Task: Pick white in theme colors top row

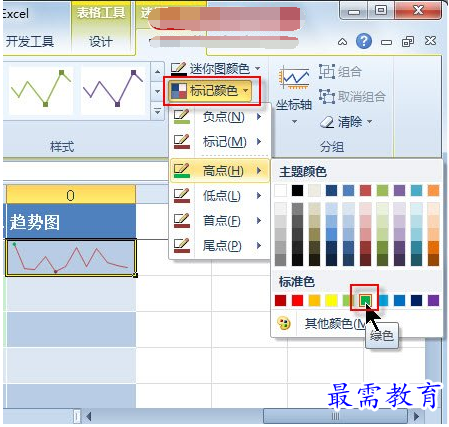Action: [280, 191]
